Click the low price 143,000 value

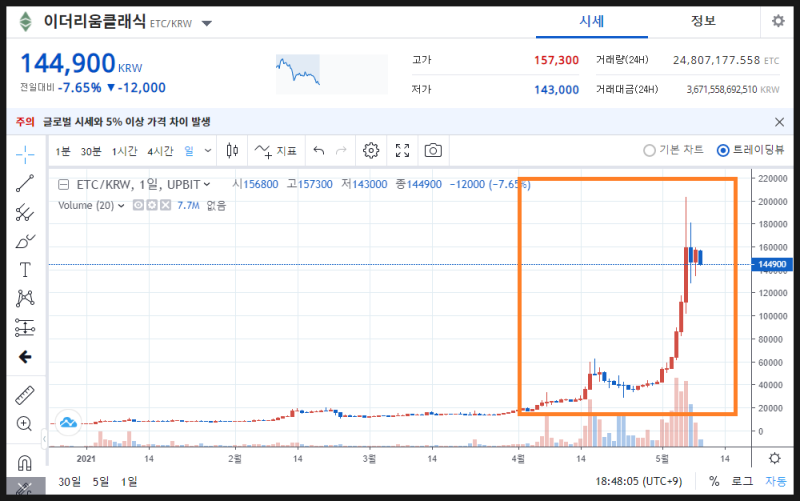(x=556, y=90)
